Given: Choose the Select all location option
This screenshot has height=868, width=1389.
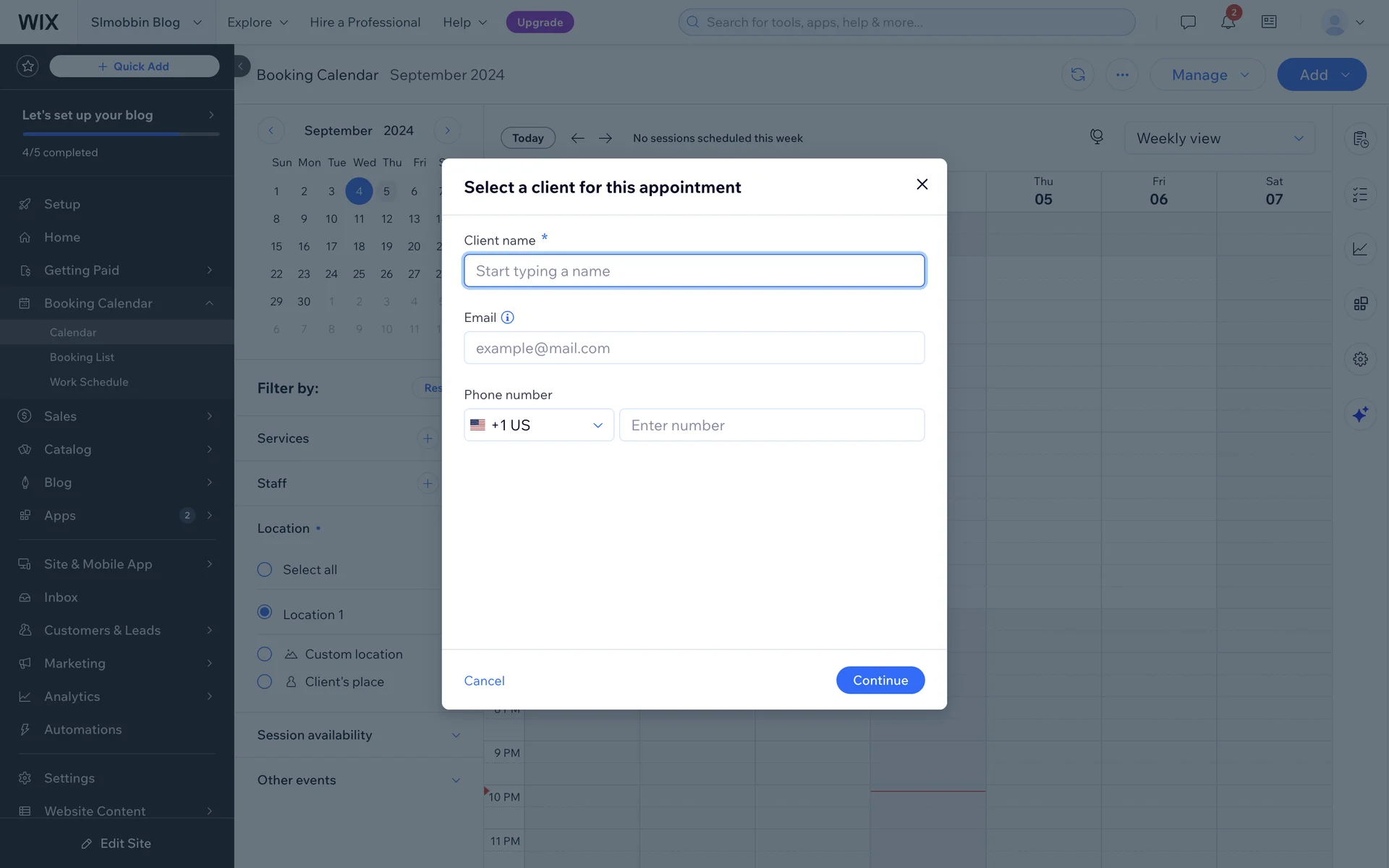Looking at the screenshot, I should (x=265, y=570).
